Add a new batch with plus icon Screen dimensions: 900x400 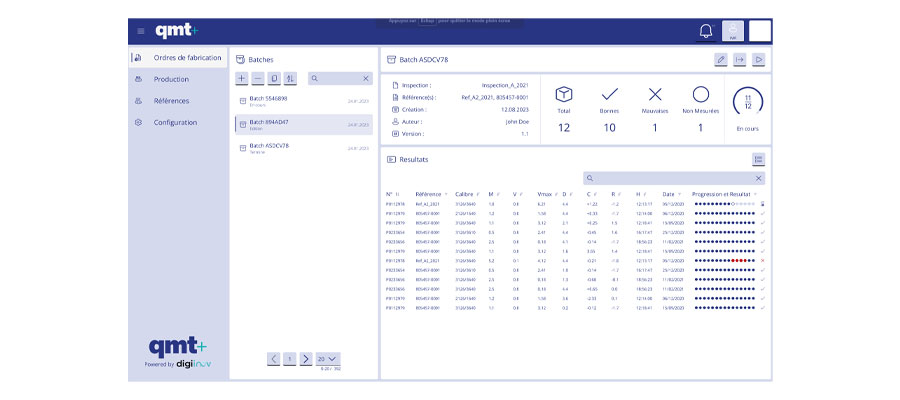pos(242,78)
